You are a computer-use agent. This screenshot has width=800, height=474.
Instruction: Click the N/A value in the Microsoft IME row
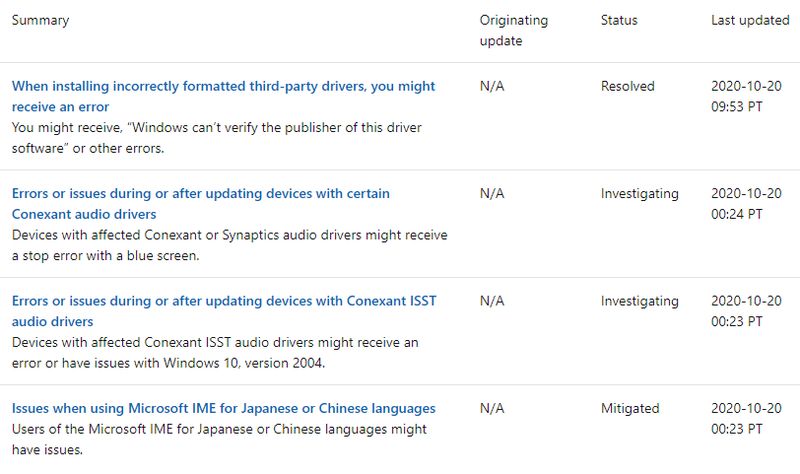[x=492, y=408]
